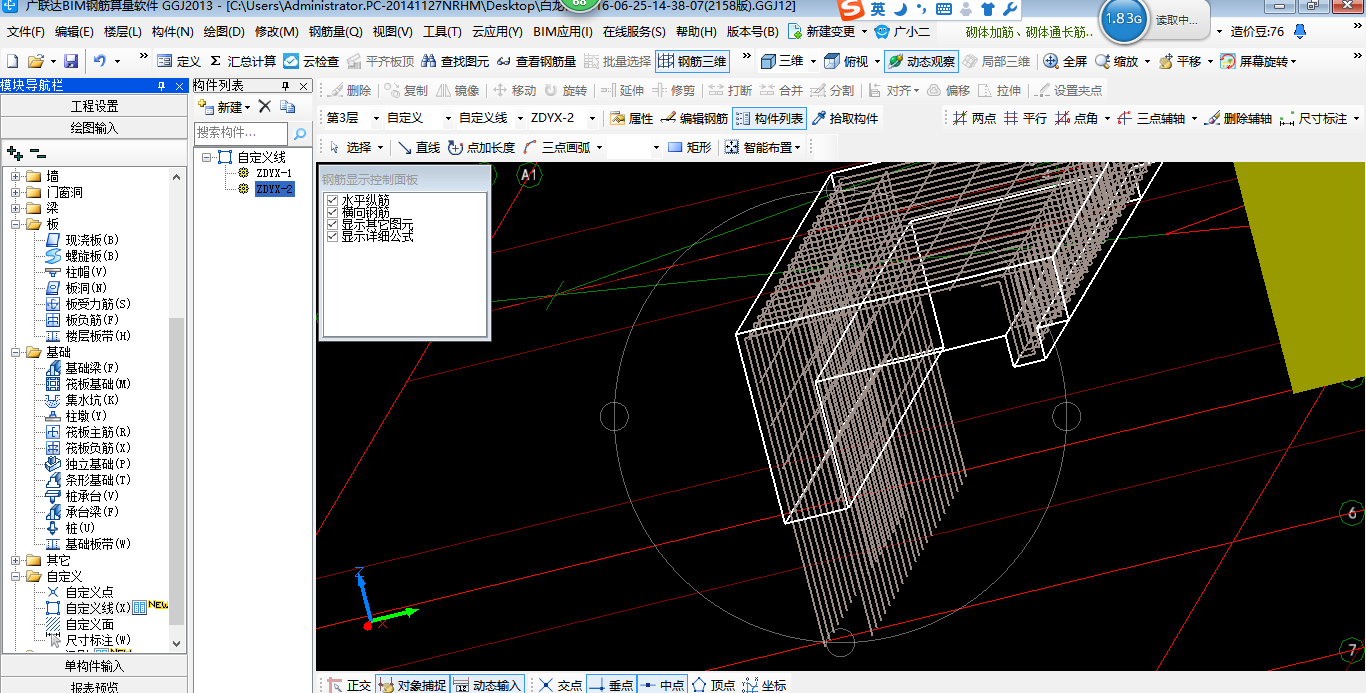The image size is (1366, 693).
Task: Open the 钢筋量(Q) menu
Action: tap(335, 31)
